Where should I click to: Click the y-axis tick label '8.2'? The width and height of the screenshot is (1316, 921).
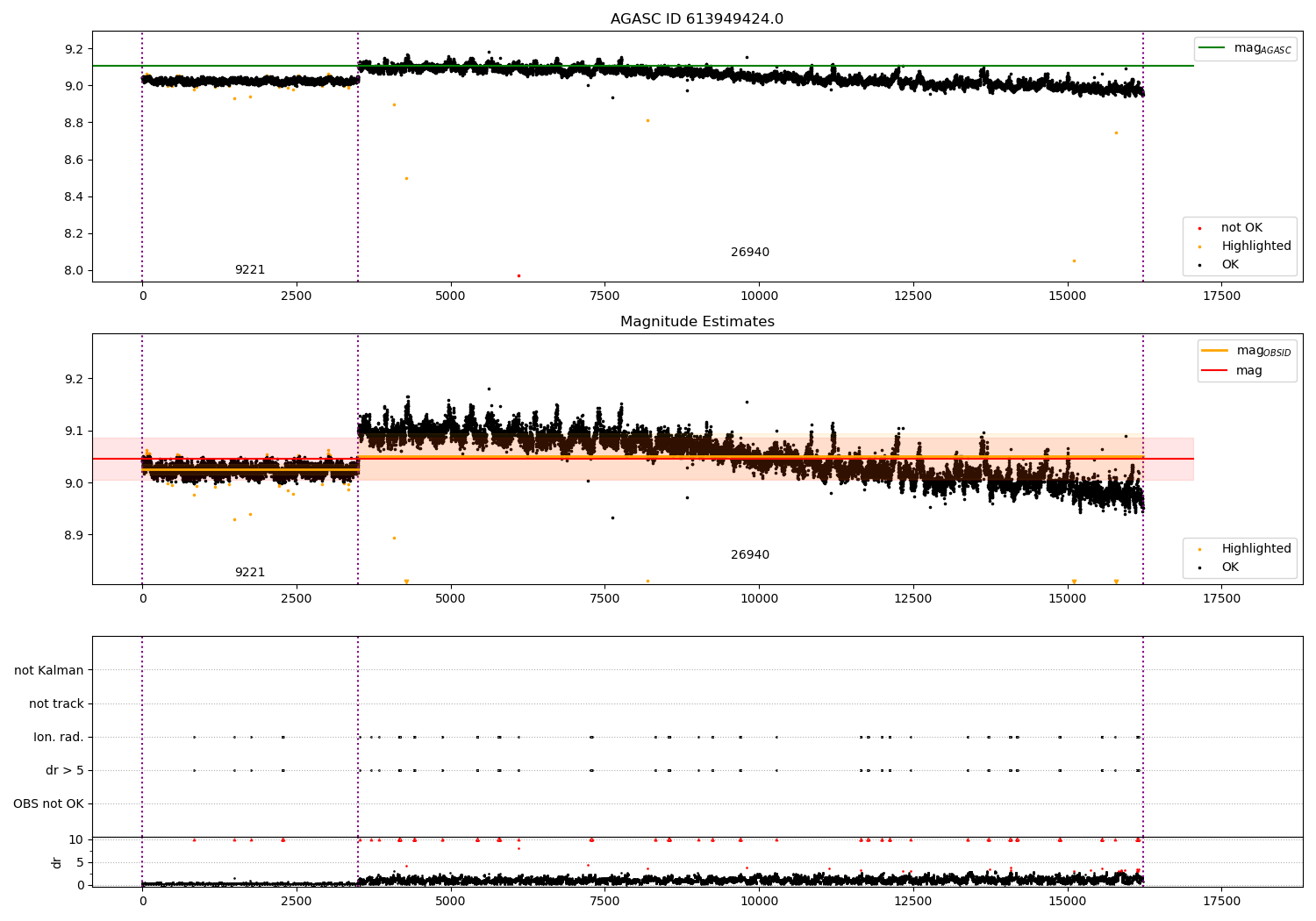click(73, 233)
